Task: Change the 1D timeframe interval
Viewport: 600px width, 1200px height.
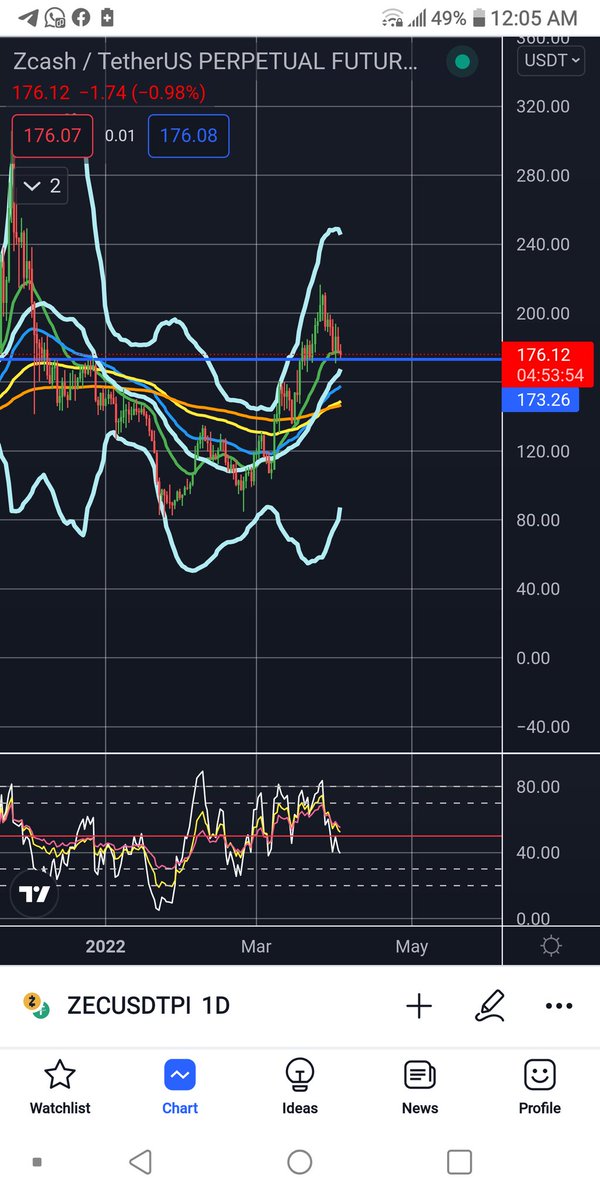Action: (216, 1006)
